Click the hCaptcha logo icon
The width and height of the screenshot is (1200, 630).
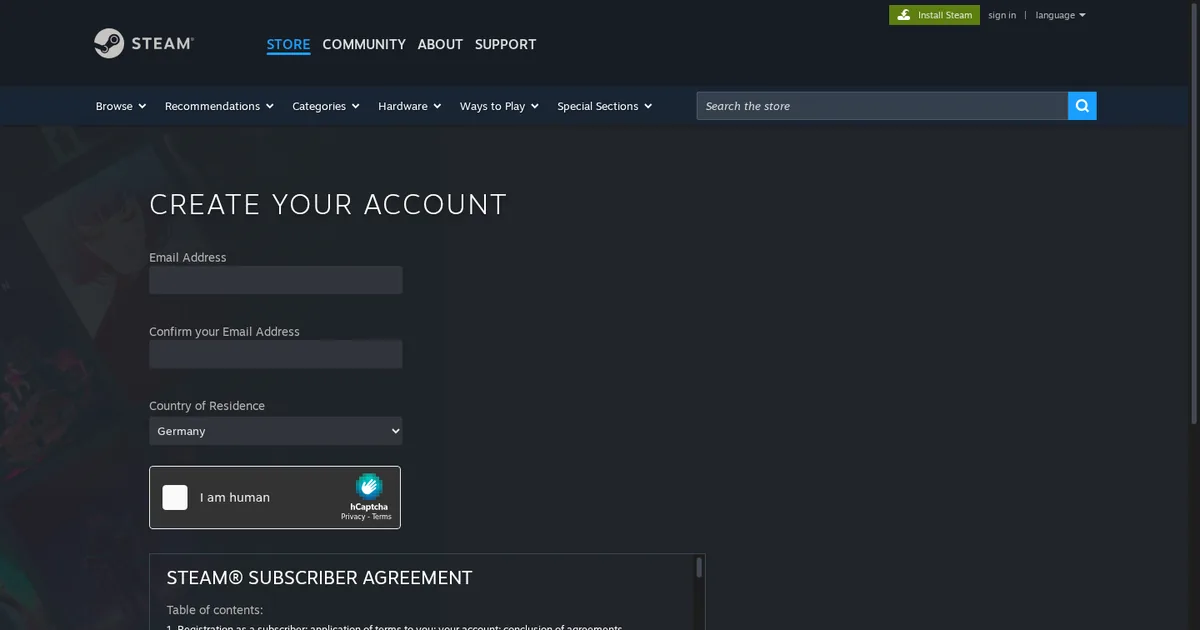tap(369, 486)
